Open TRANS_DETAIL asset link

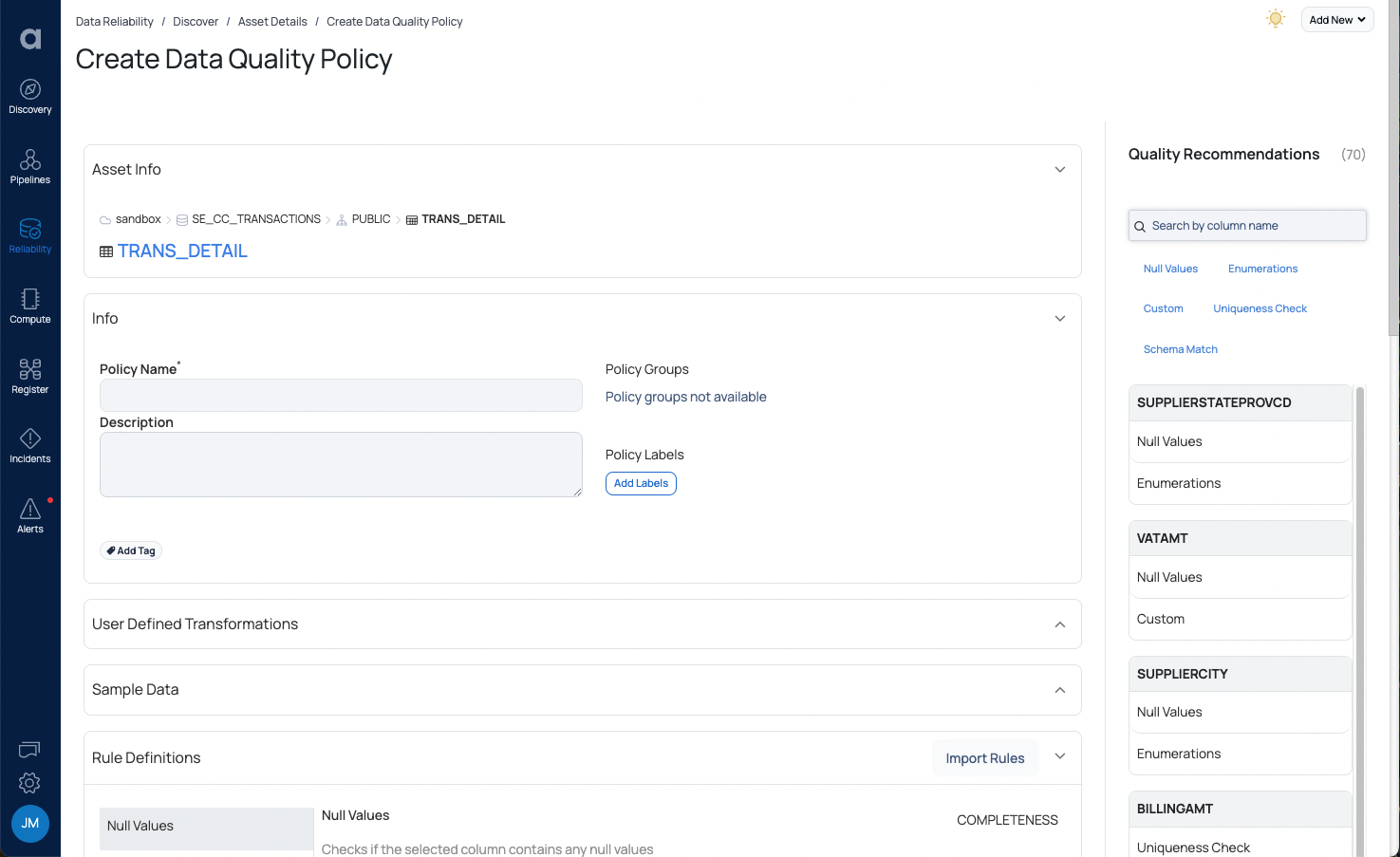[182, 251]
